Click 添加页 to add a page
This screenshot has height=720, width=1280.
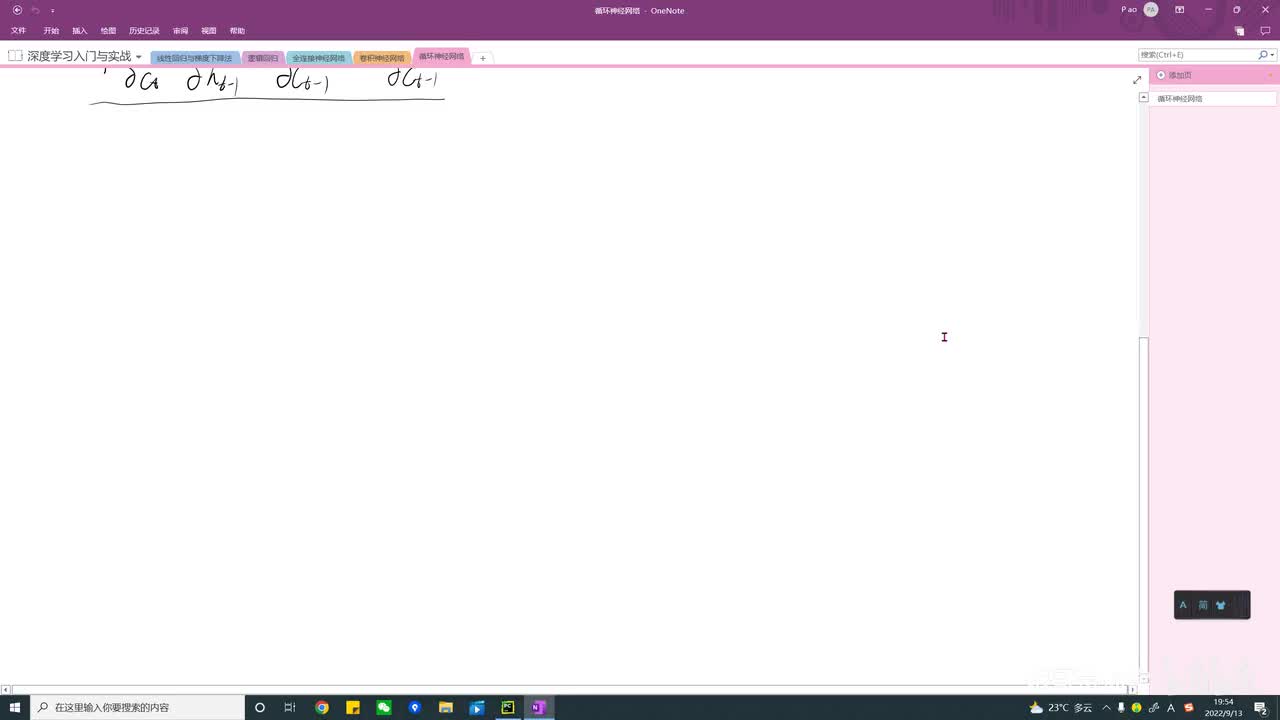tap(1174, 75)
